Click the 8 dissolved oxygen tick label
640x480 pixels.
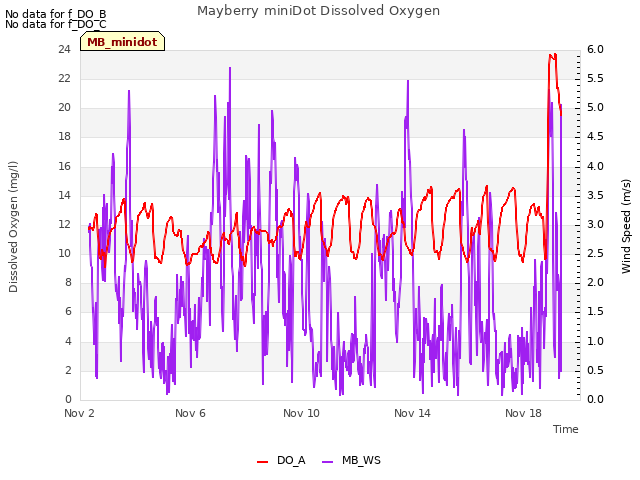(68, 282)
